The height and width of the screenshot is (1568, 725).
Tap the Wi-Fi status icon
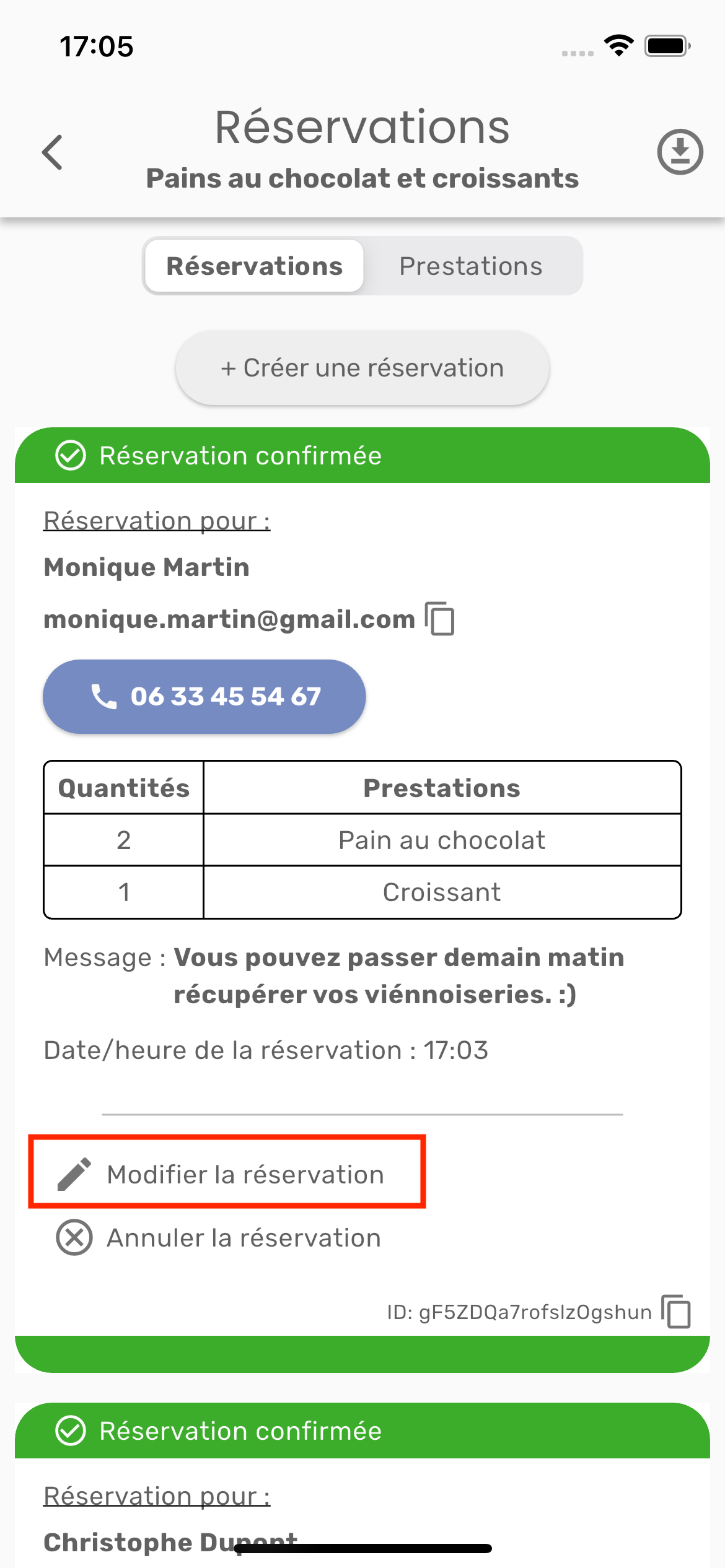pos(618,46)
